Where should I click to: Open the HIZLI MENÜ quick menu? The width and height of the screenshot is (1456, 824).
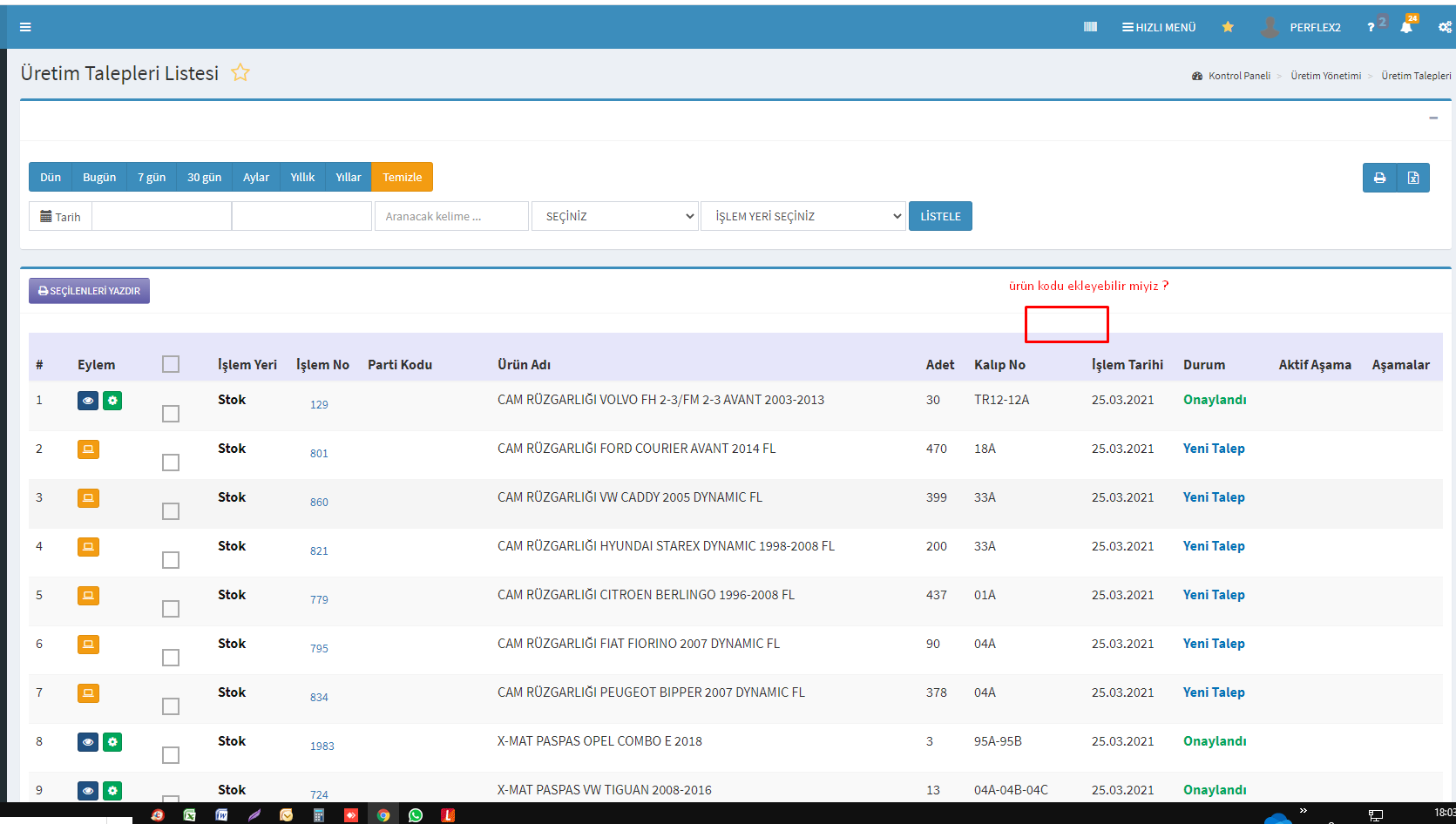click(x=1159, y=27)
